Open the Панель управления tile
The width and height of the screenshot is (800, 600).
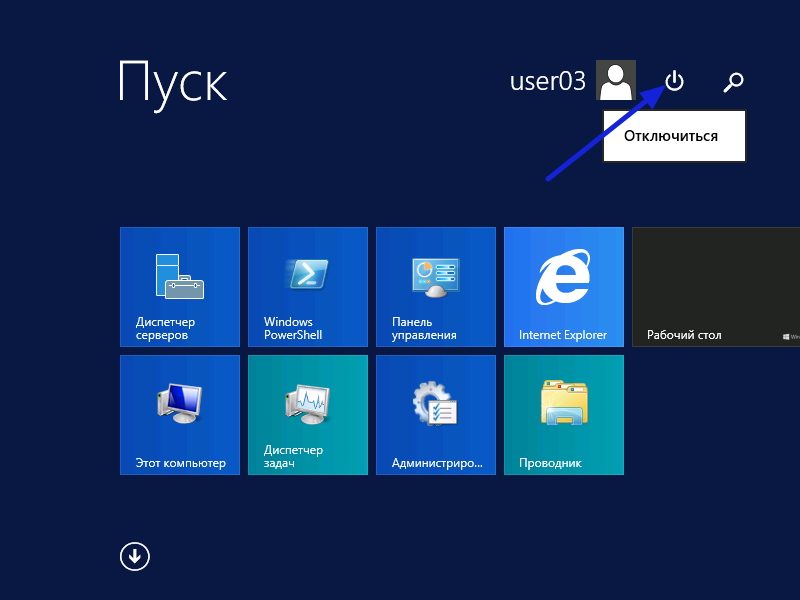436,287
